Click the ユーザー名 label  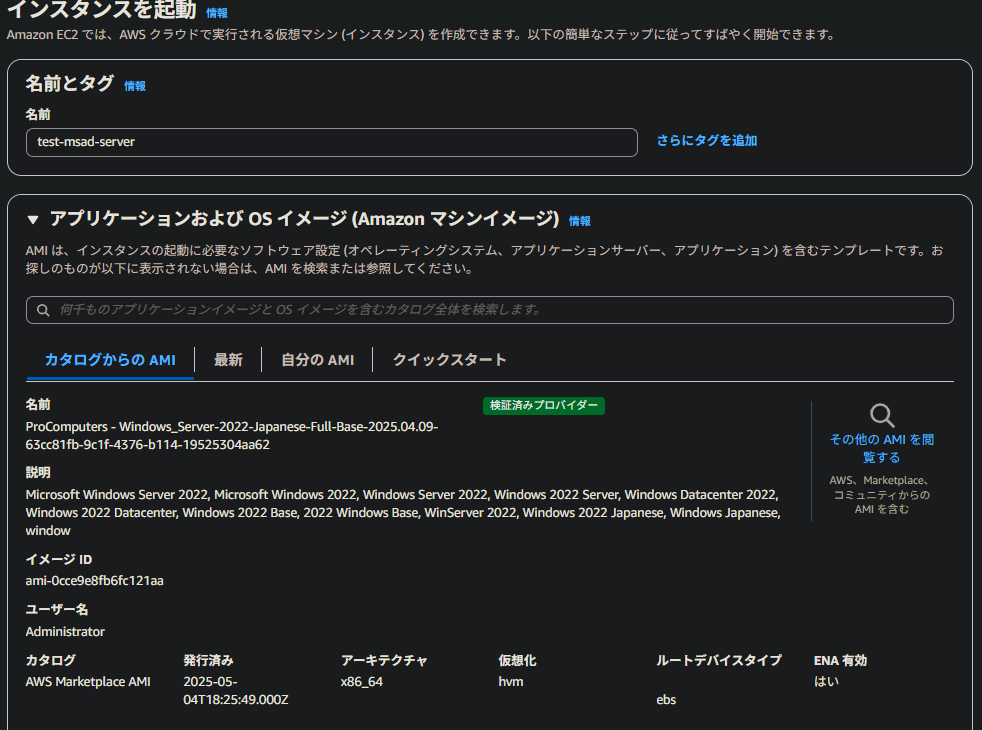57,609
